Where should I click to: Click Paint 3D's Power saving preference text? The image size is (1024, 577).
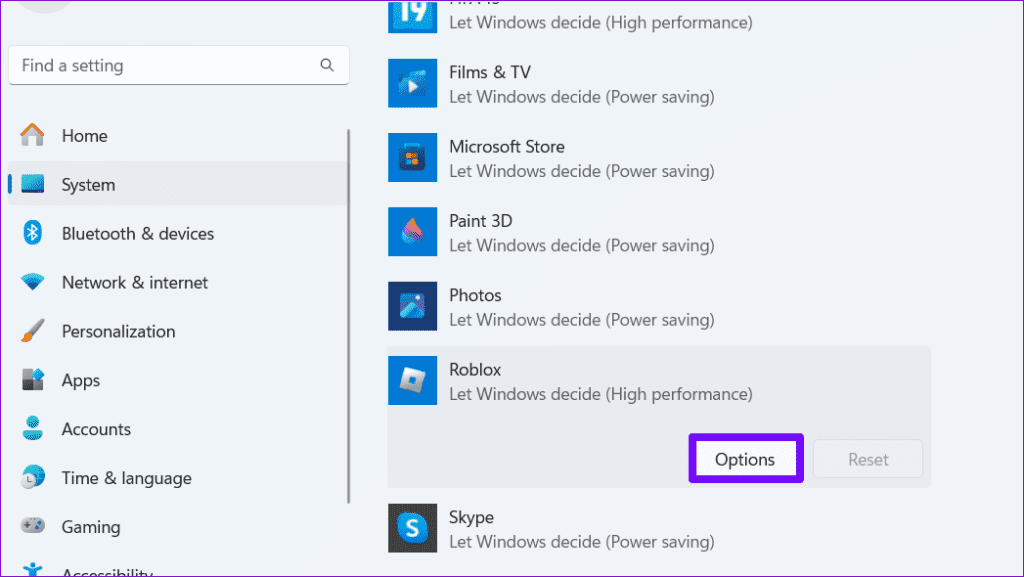coord(582,245)
